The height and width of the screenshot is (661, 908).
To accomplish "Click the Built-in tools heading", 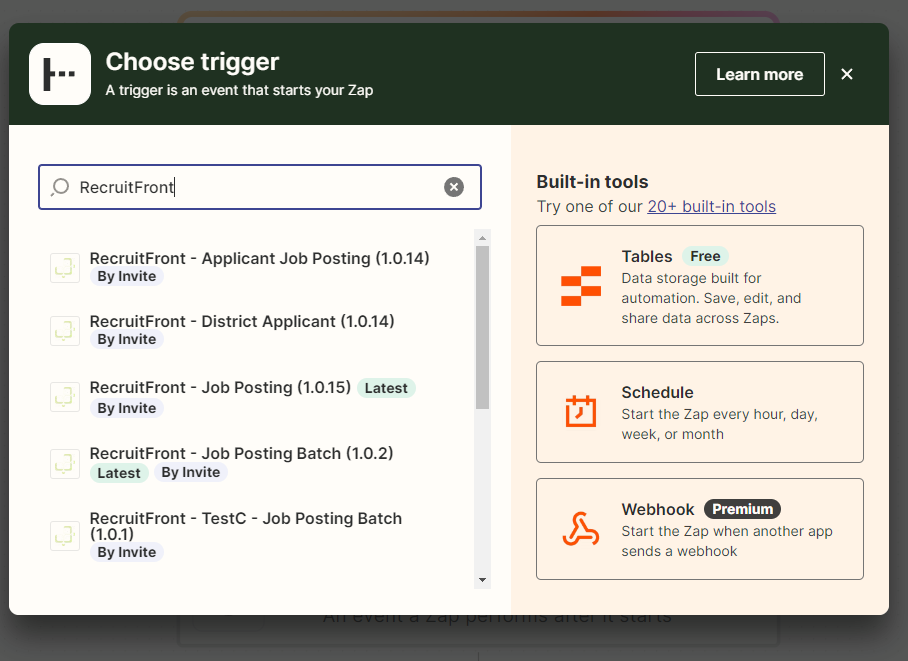I will tap(592, 182).
